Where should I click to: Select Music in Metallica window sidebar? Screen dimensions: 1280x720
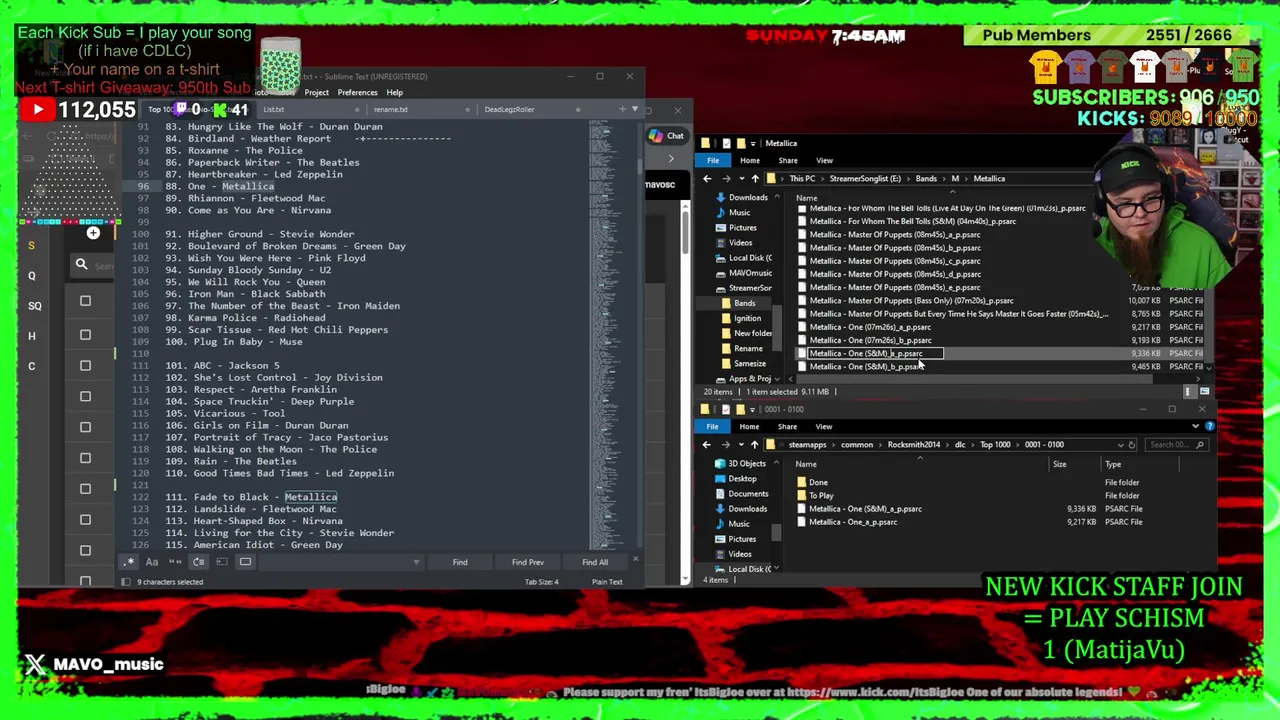pyautogui.click(x=739, y=212)
